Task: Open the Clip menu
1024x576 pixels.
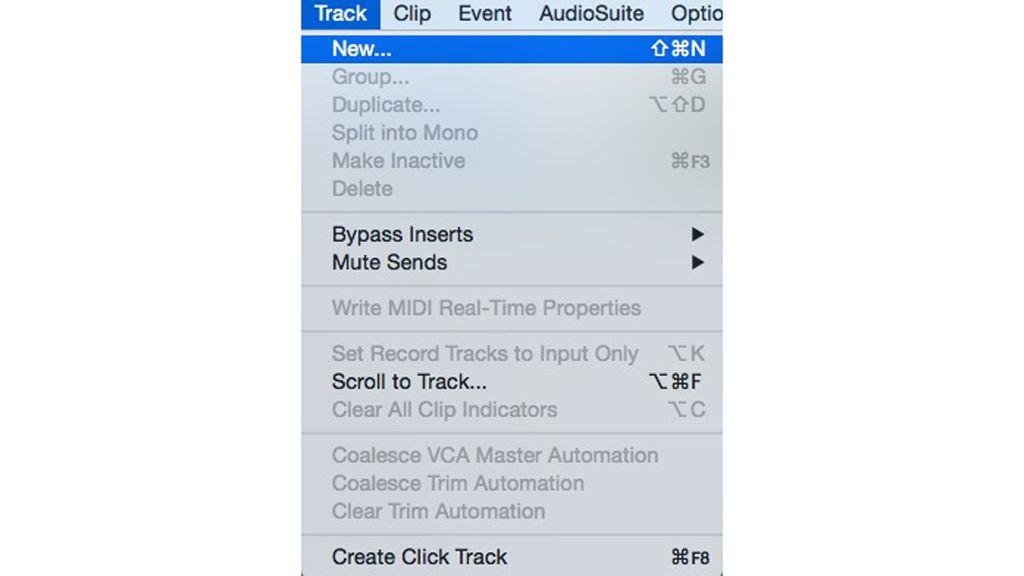Action: pyautogui.click(x=411, y=14)
